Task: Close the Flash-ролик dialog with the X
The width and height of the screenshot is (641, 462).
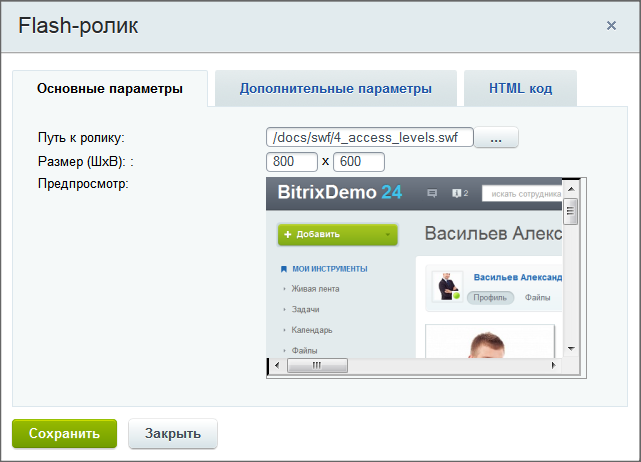Action: (x=611, y=26)
